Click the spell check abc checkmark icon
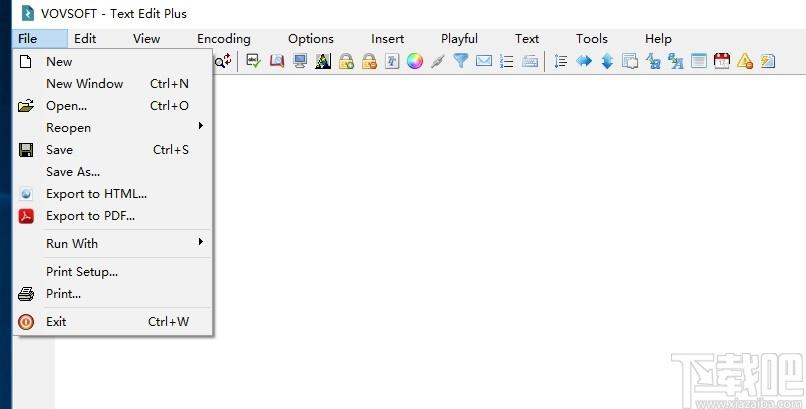 [253, 61]
